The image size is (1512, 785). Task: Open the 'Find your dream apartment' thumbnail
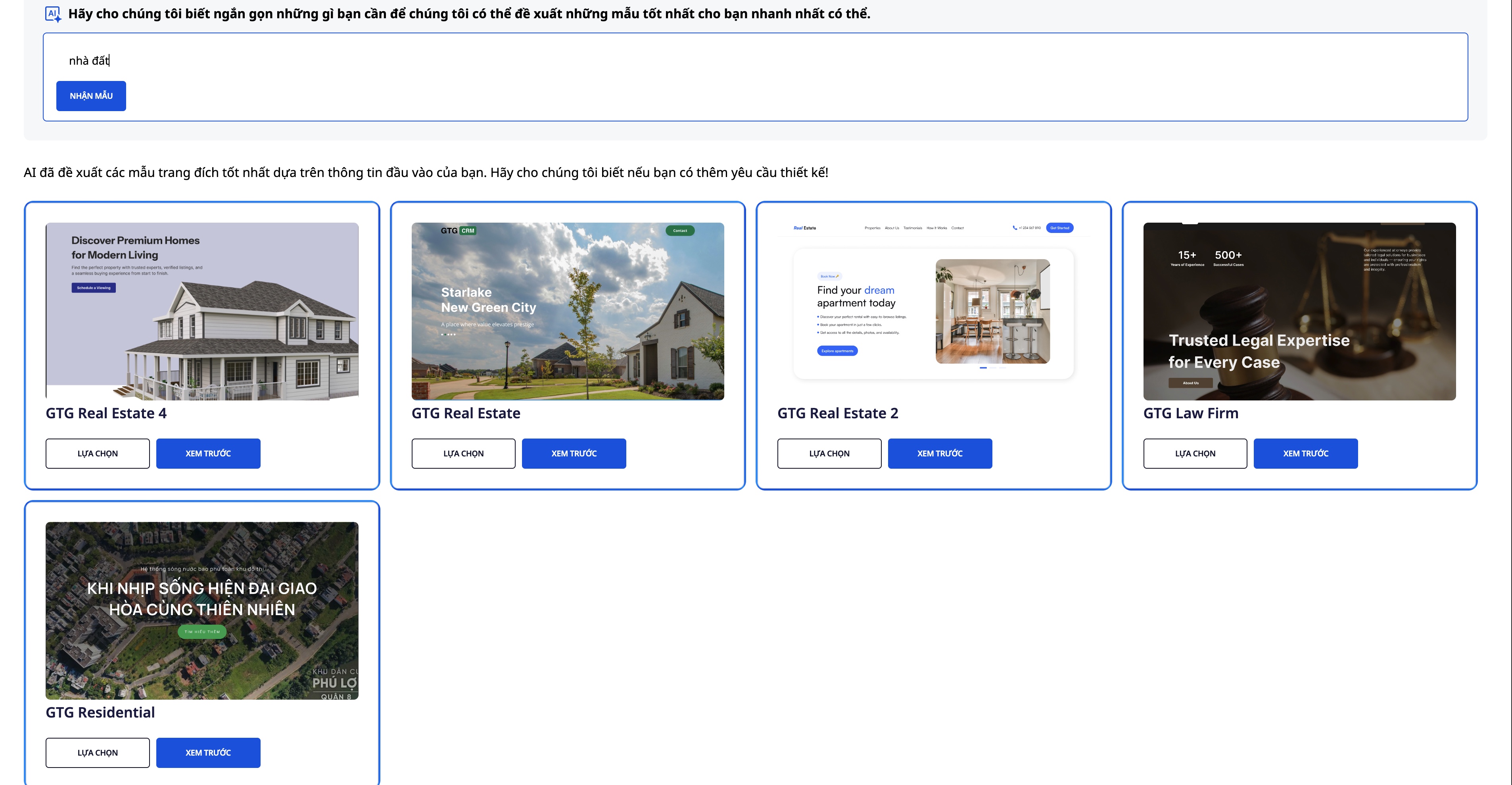(933, 311)
